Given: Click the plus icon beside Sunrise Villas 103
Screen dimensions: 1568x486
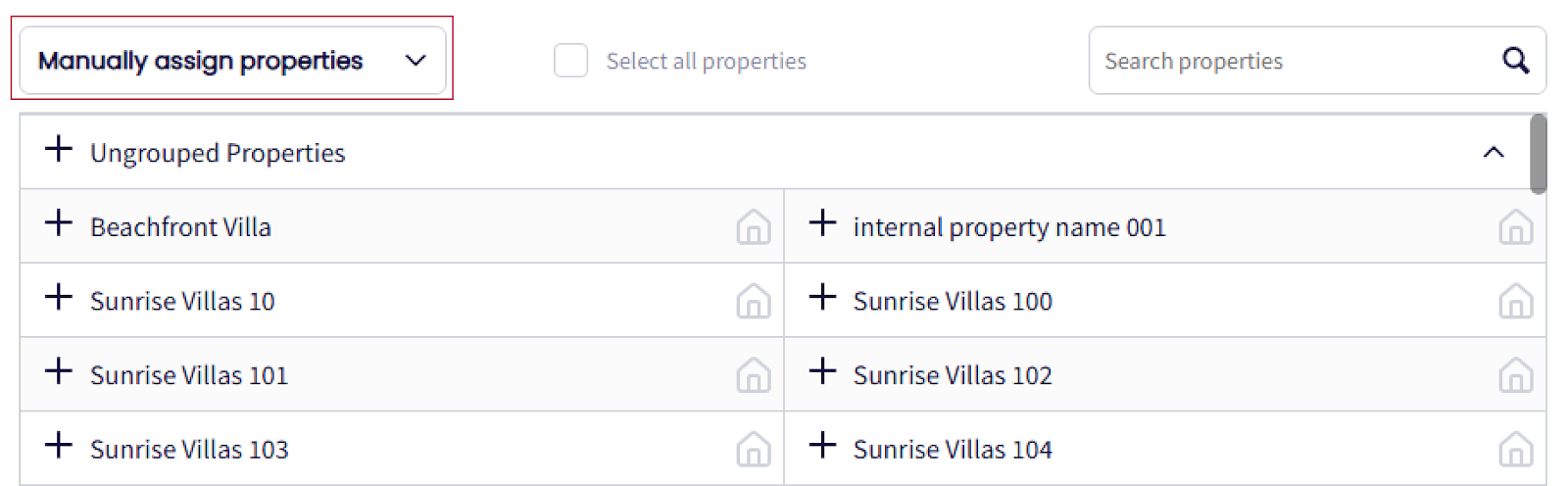Looking at the screenshot, I should pyautogui.click(x=59, y=446).
